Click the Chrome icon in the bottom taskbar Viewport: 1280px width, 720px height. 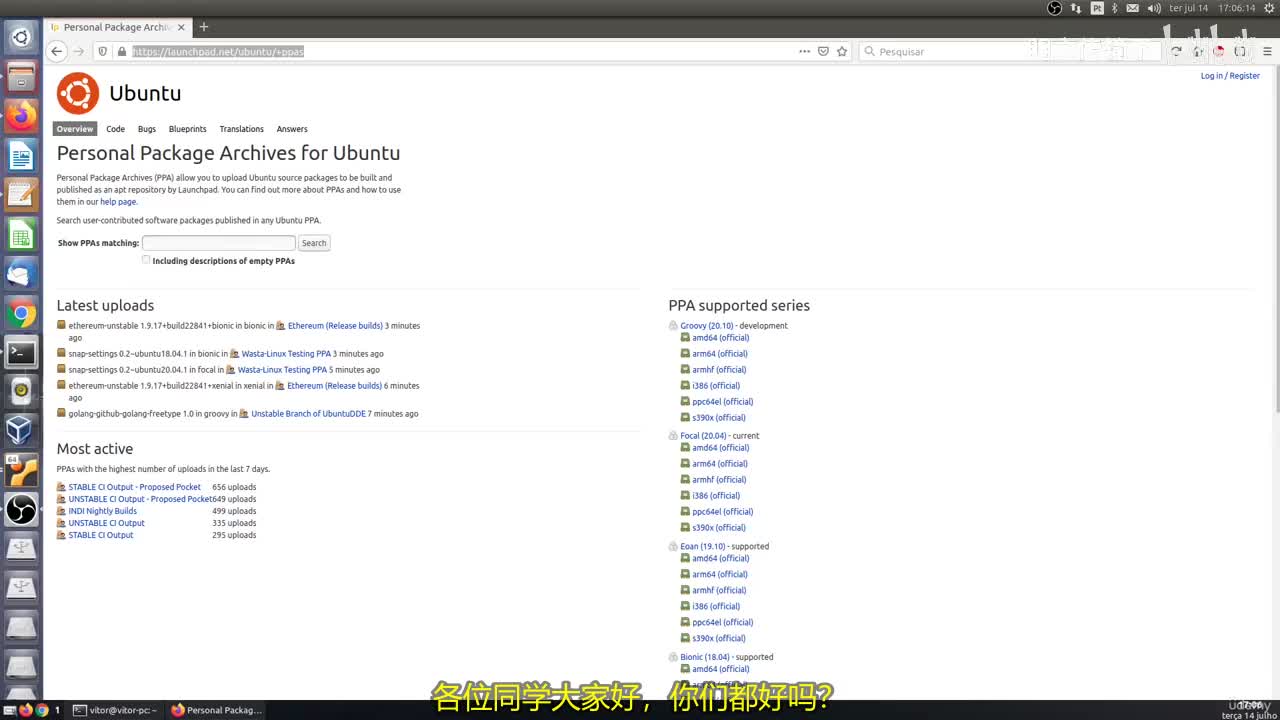coord(42,710)
